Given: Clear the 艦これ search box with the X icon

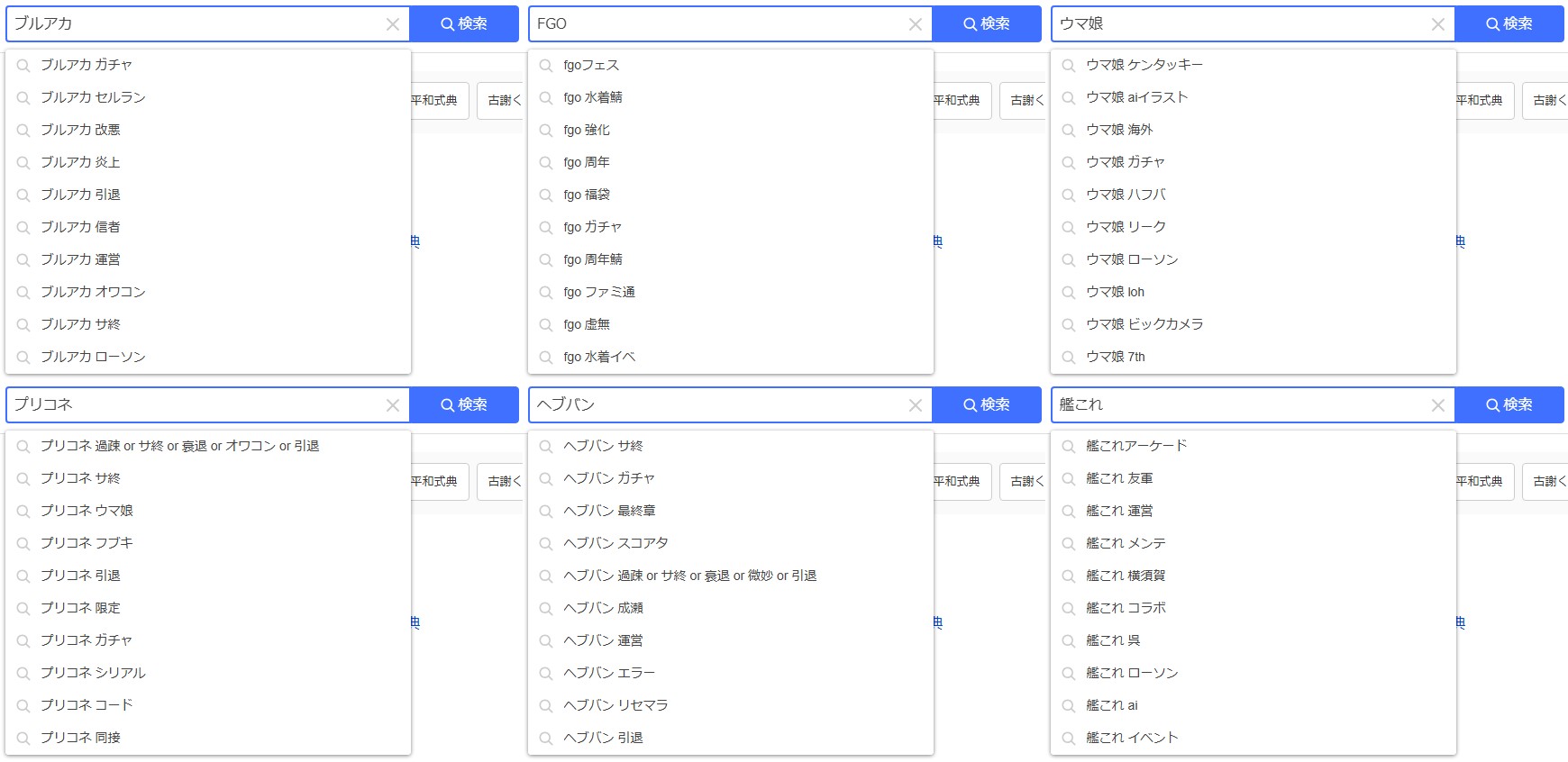Looking at the screenshot, I should 1438,405.
